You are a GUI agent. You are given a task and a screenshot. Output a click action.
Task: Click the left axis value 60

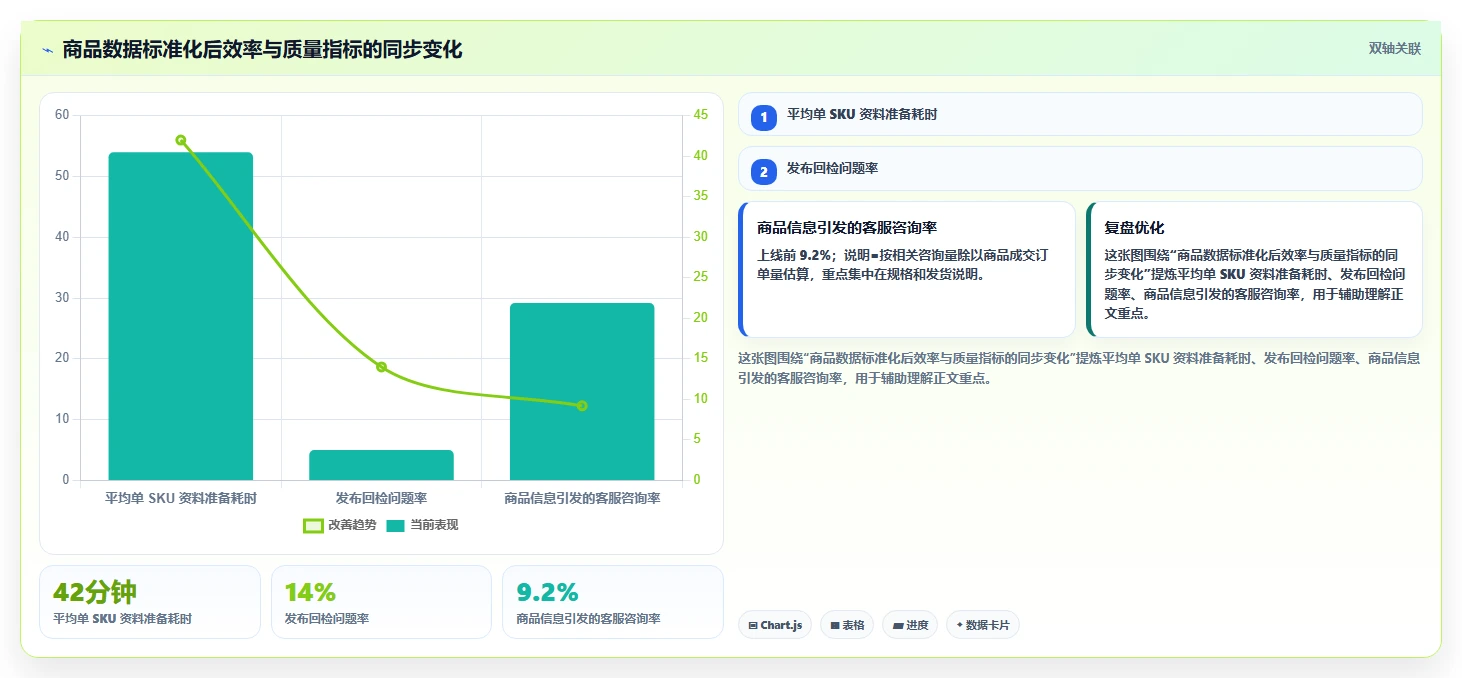[62, 115]
